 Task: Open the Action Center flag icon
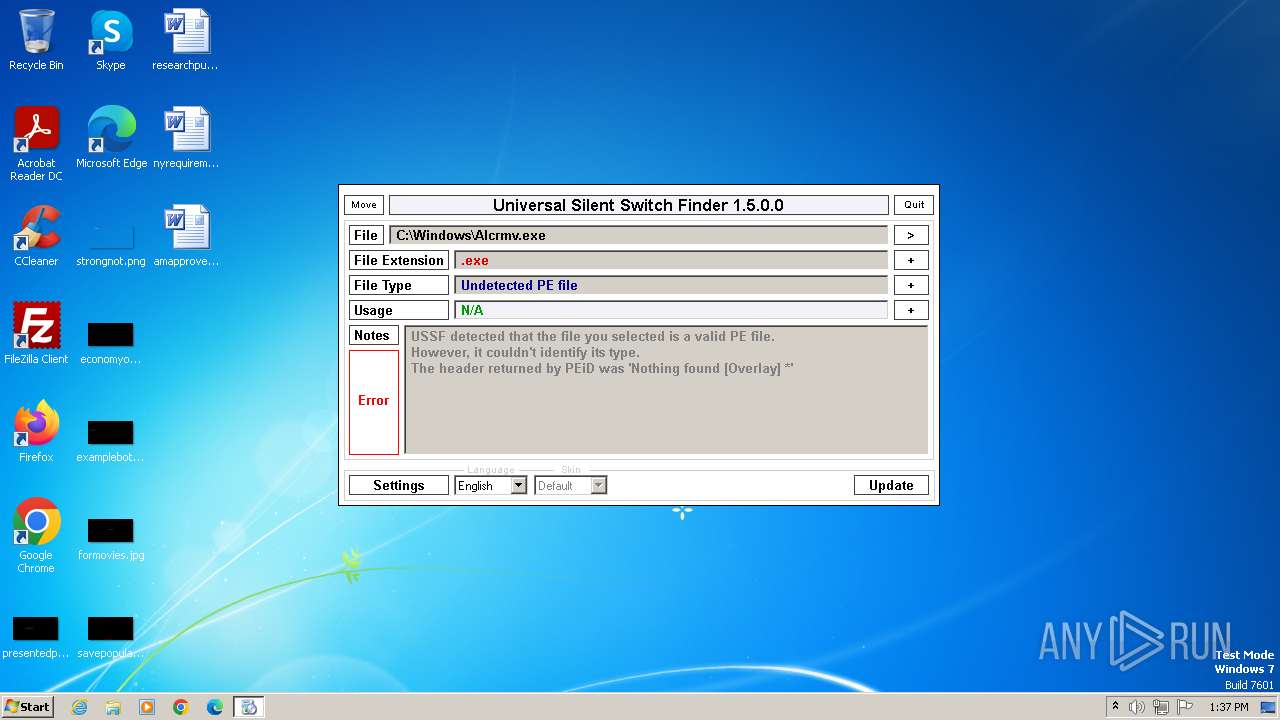click(x=1185, y=707)
